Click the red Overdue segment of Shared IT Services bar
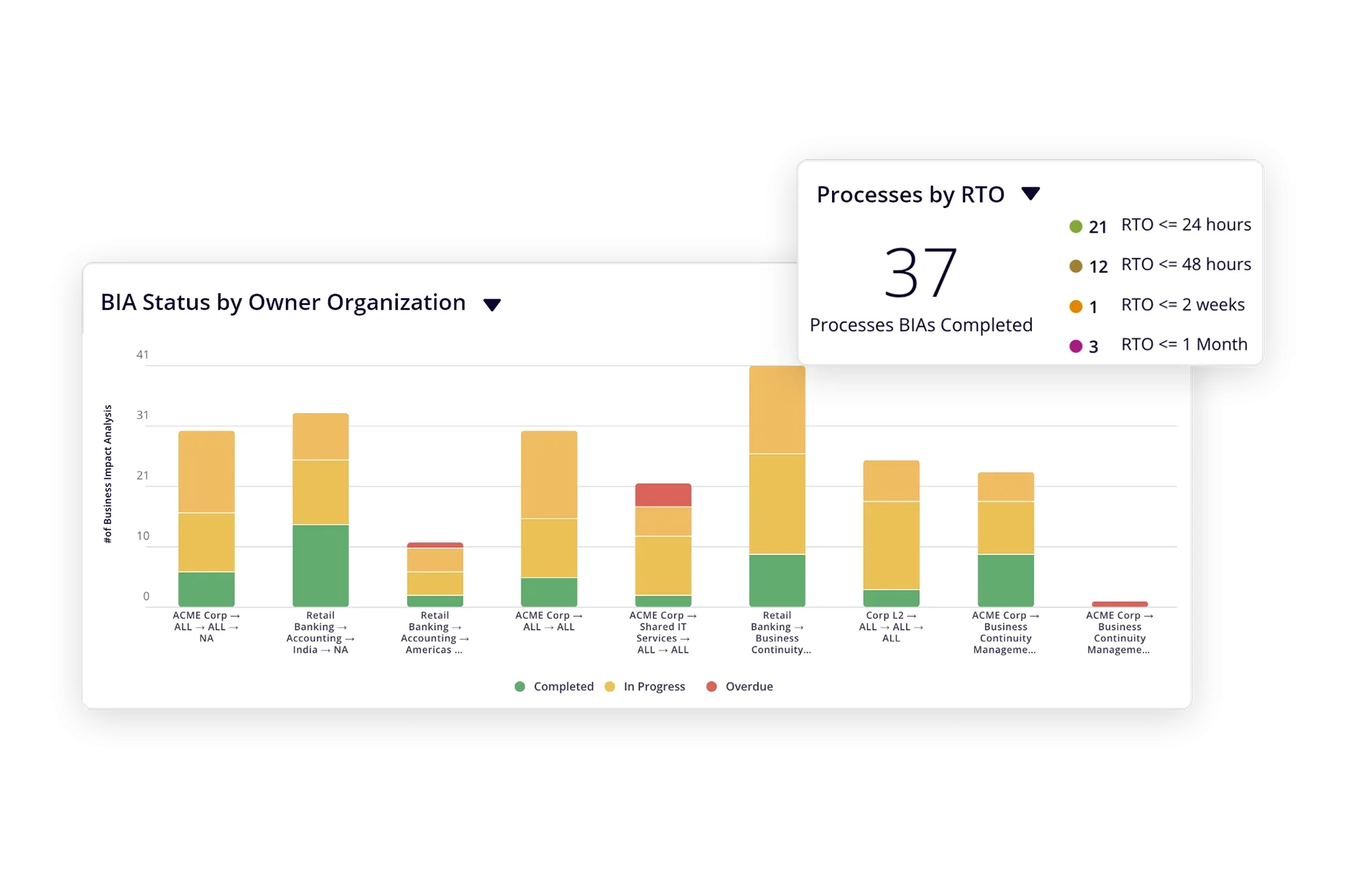The height and width of the screenshot is (896, 1348). (663, 495)
